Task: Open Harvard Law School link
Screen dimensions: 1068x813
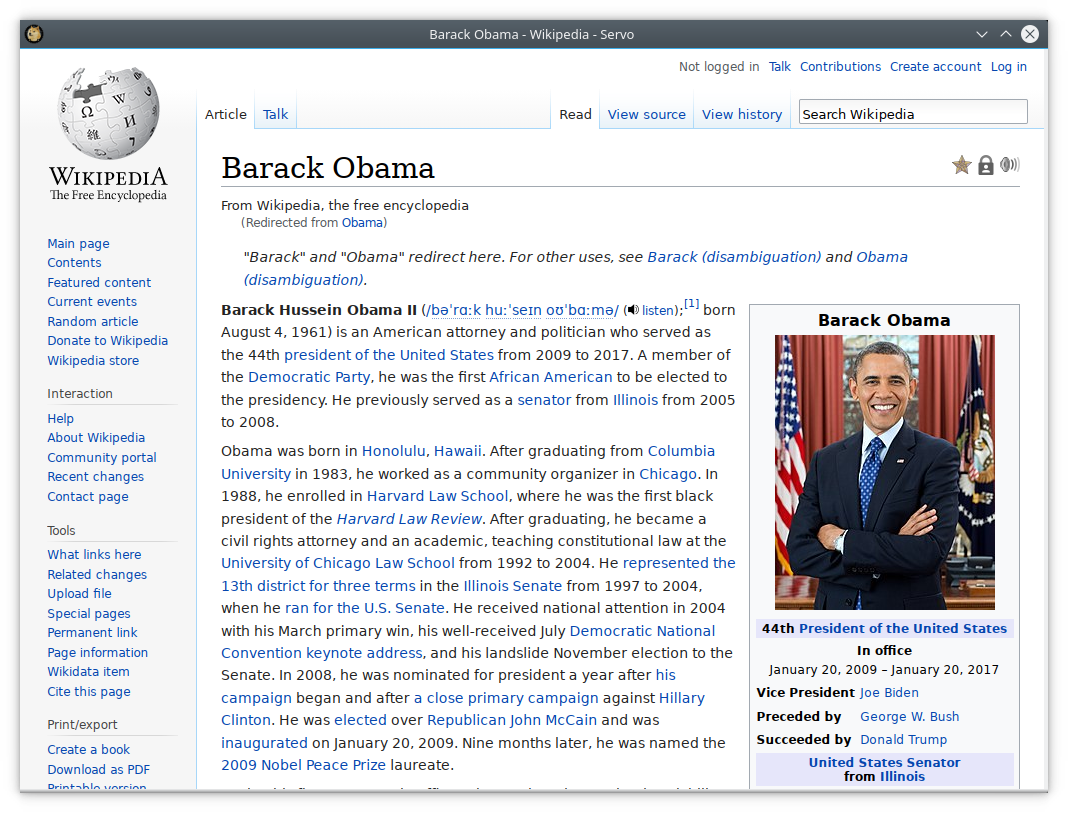Action: [x=437, y=496]
